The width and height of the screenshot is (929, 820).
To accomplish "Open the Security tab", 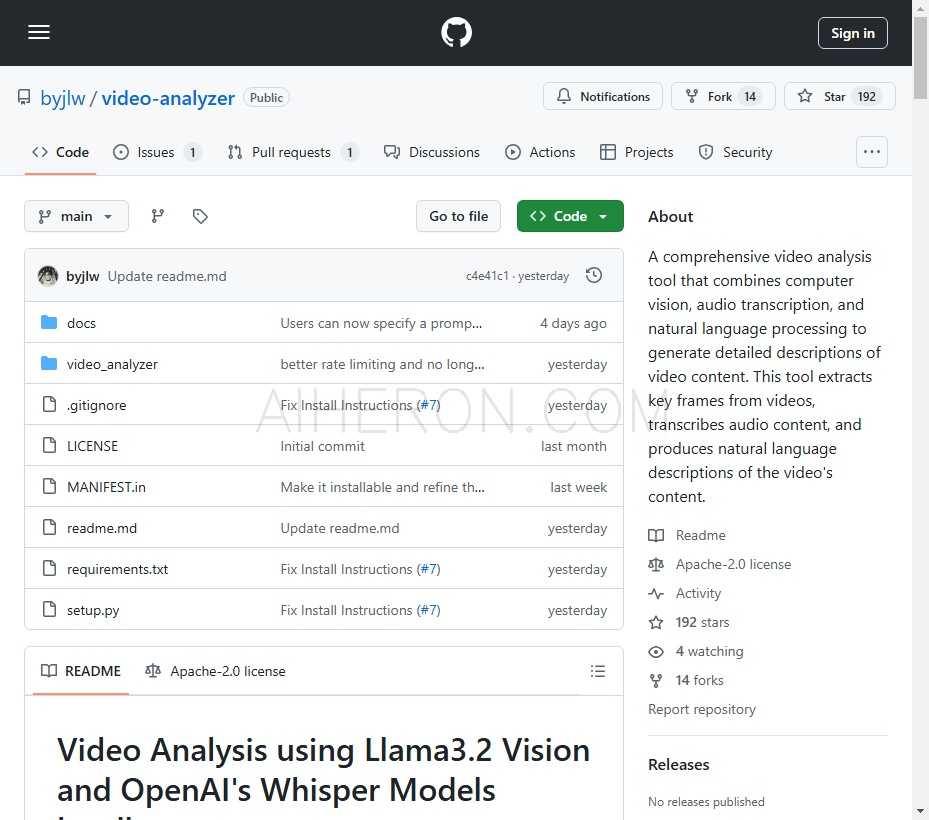I will (x=735, y=152).
